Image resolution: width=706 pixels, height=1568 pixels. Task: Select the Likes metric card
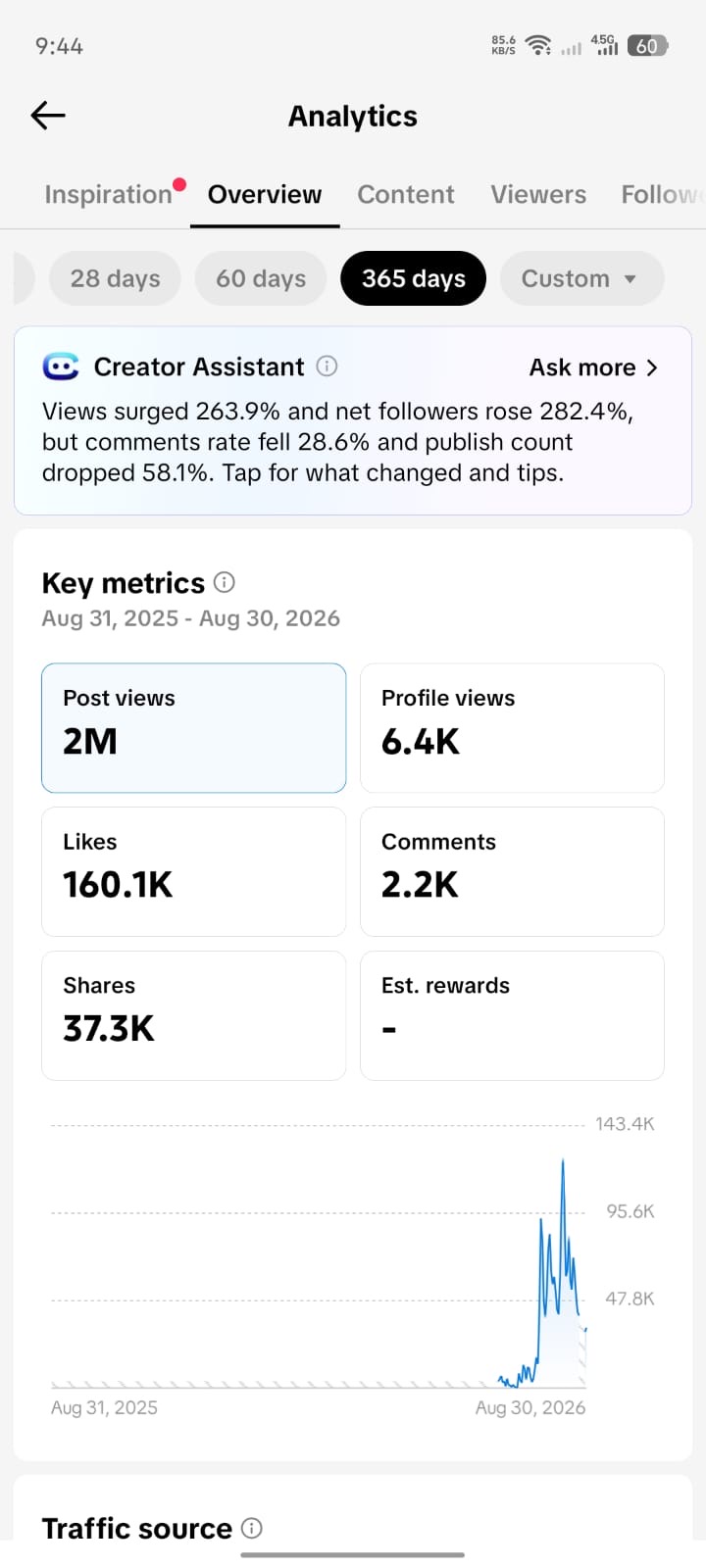[194, 871]
